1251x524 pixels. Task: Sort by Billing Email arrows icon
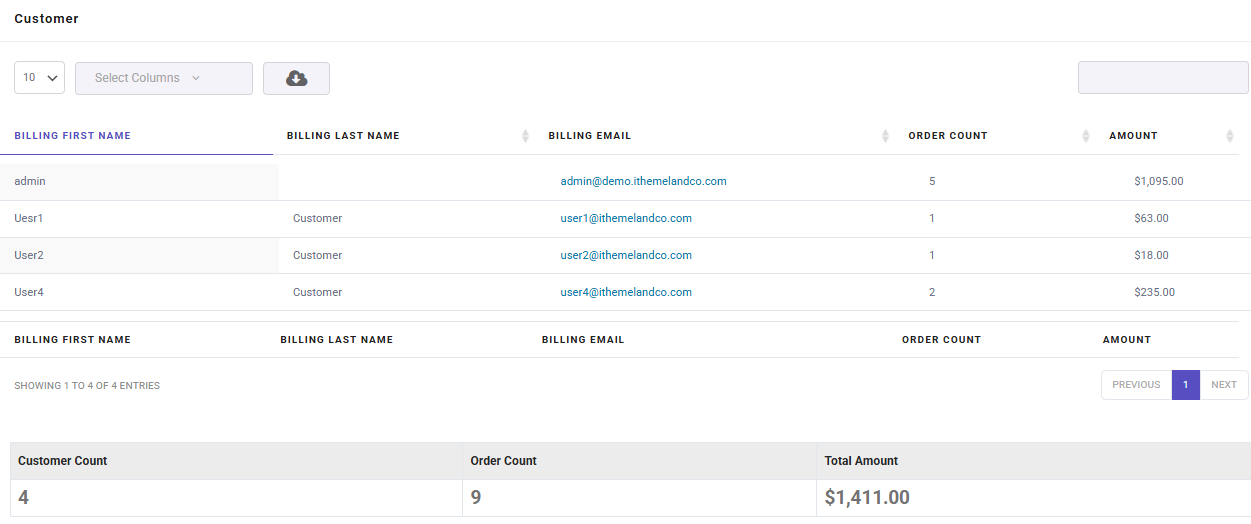click(x=885, y=136)
